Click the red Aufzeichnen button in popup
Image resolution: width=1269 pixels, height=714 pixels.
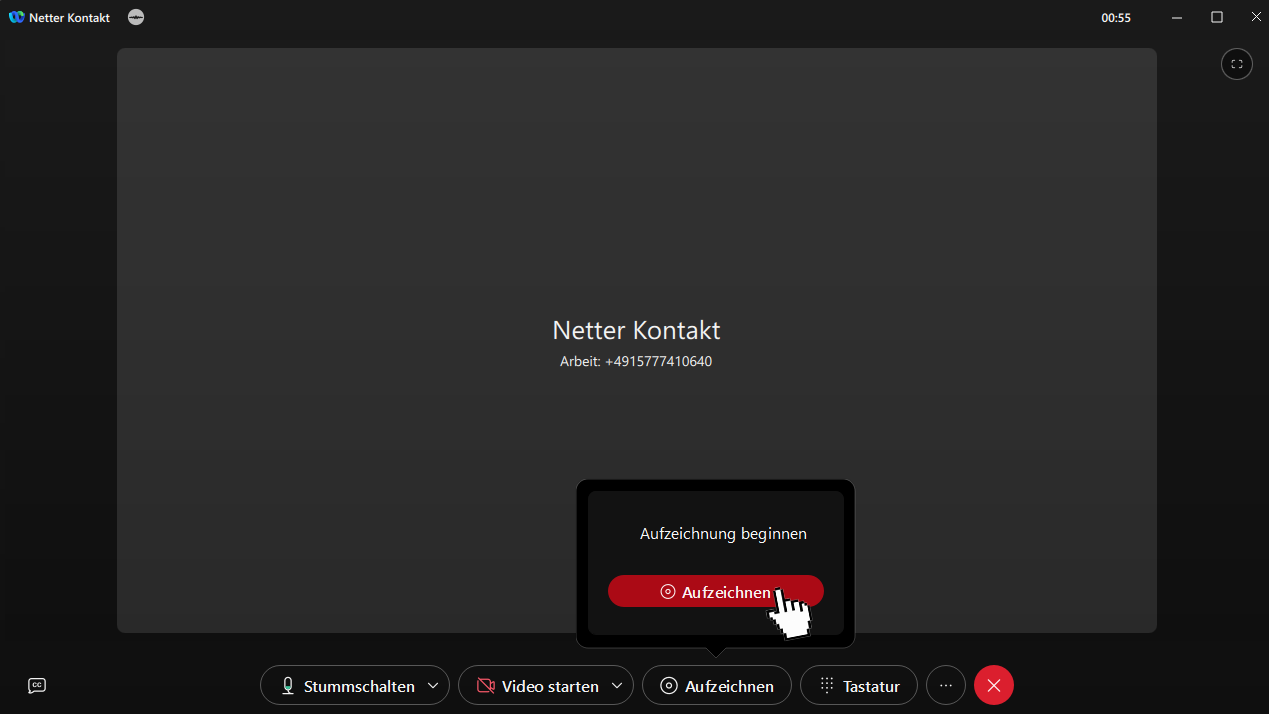point(715,591)
